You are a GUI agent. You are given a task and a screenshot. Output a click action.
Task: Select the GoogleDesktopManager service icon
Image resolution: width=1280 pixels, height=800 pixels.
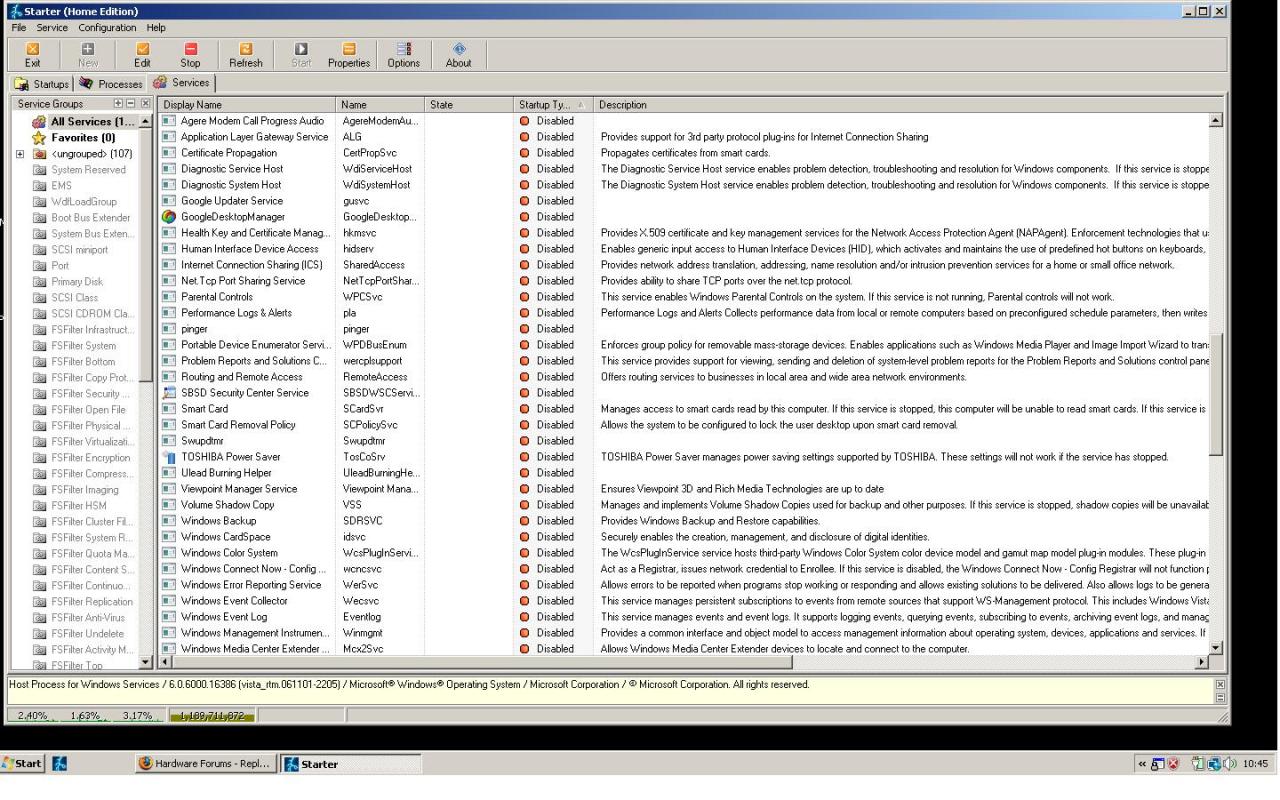click(169, 217)
